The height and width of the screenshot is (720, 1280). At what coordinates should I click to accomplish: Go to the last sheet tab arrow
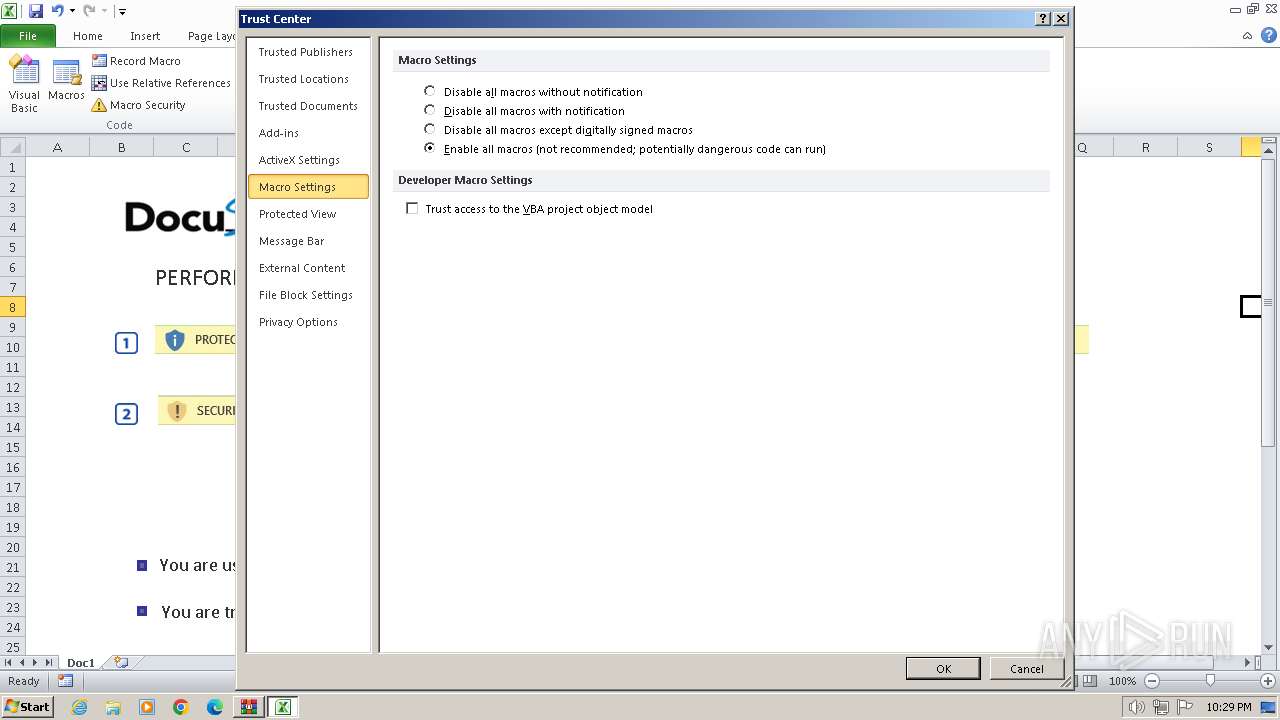click(x=49, y=663)
